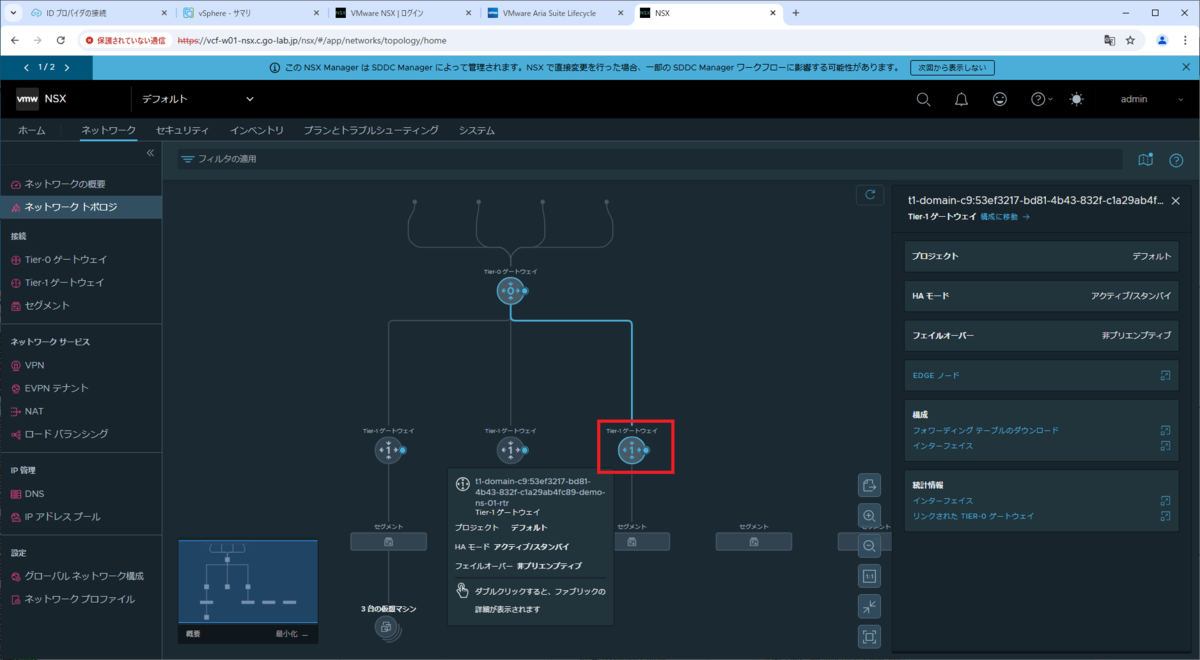Click the topology overview minimap
Image resolution: width=1200 pixels, height=660 pixels.
248,583
